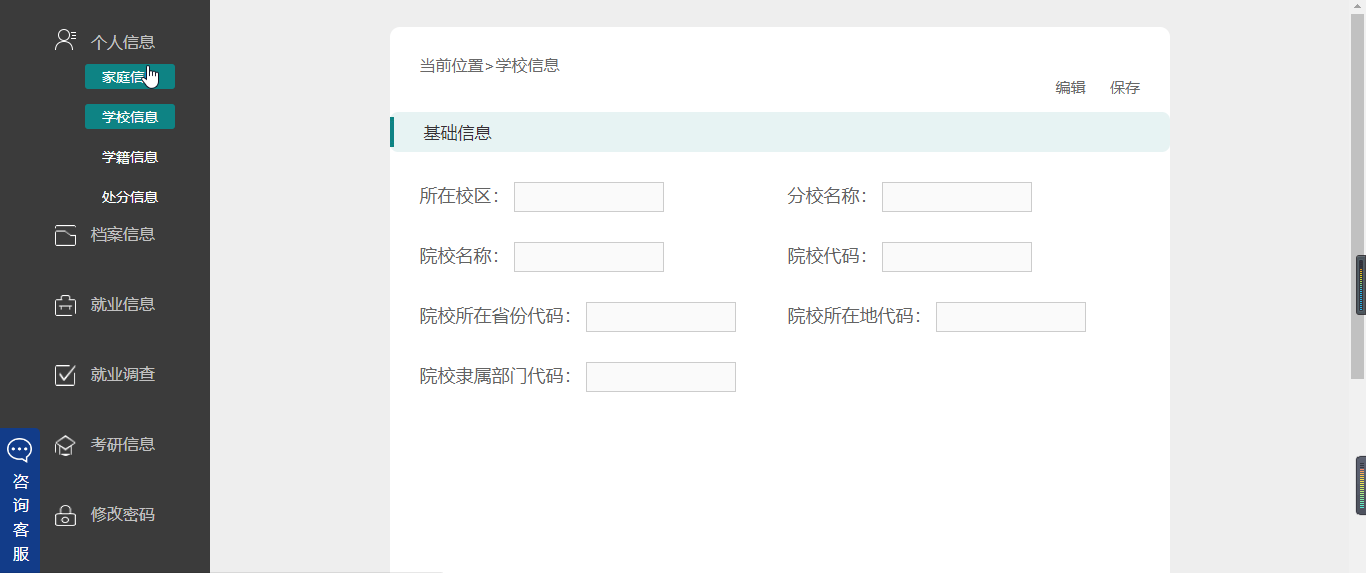Select the 院校代码 text field
1366x573 pixels.
coord(957,257)
